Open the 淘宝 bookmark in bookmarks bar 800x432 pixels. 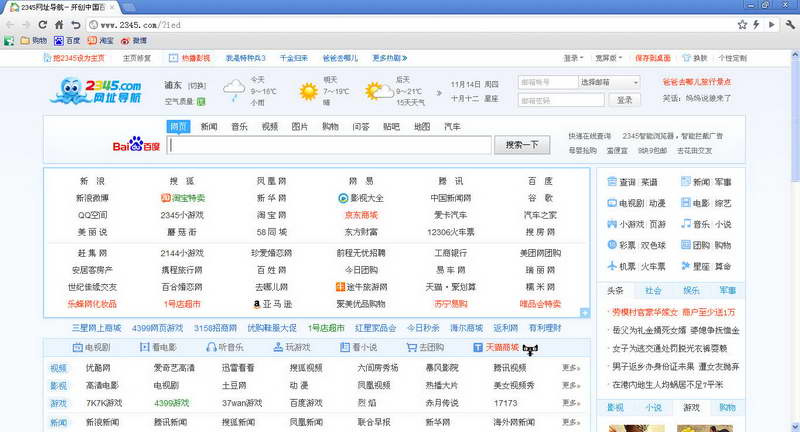click(x=100, y=40)
